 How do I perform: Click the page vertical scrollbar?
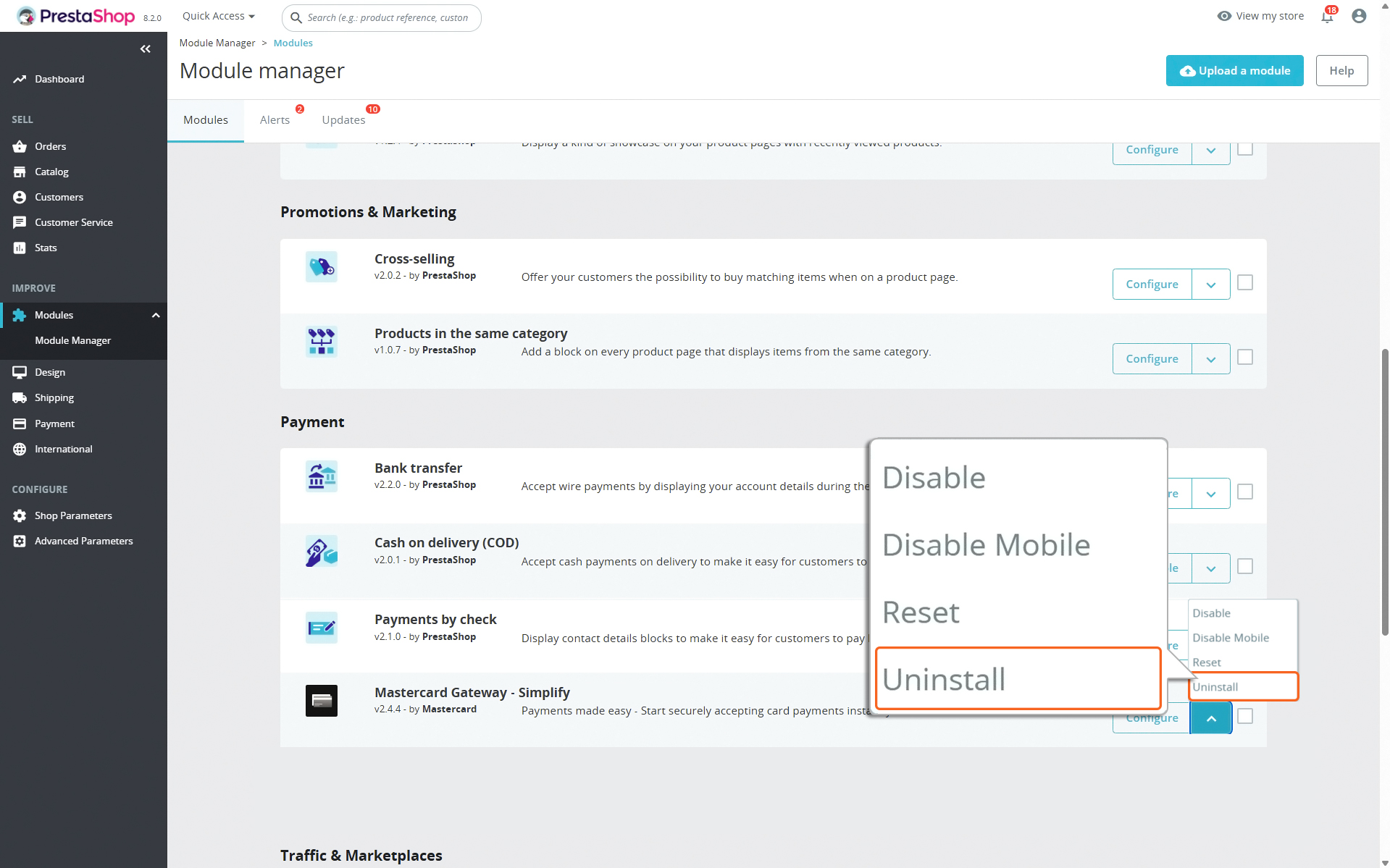click(1384, 492)
